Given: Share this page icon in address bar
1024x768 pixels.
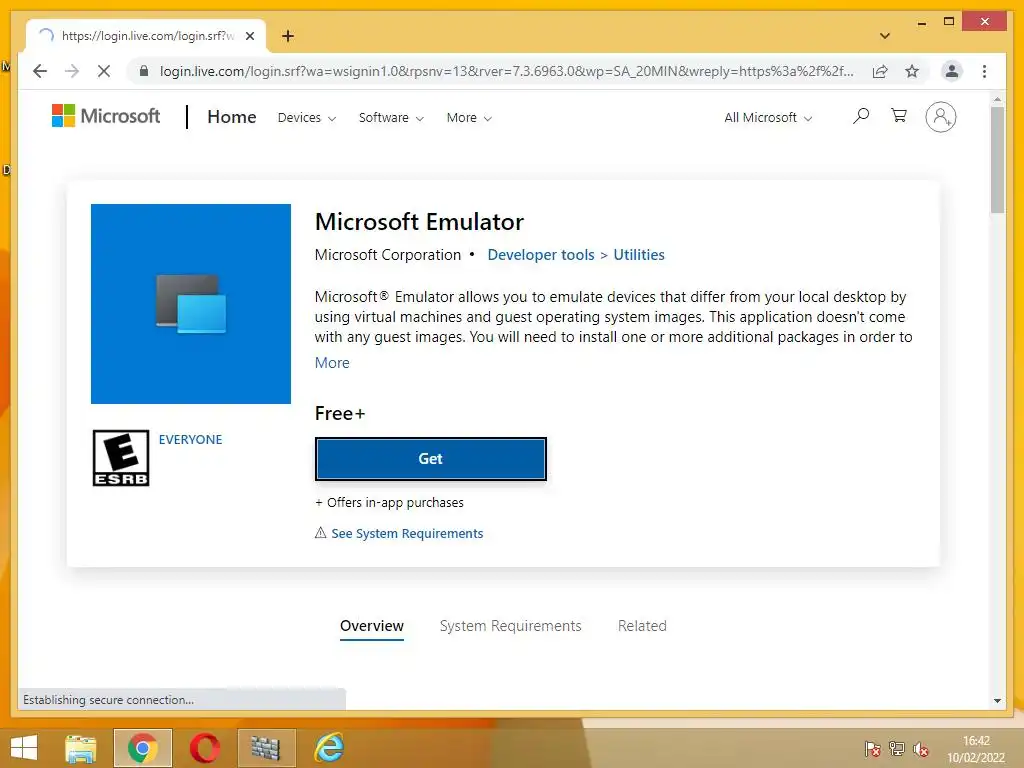Looking at the screenshot, I should point(880,71).
